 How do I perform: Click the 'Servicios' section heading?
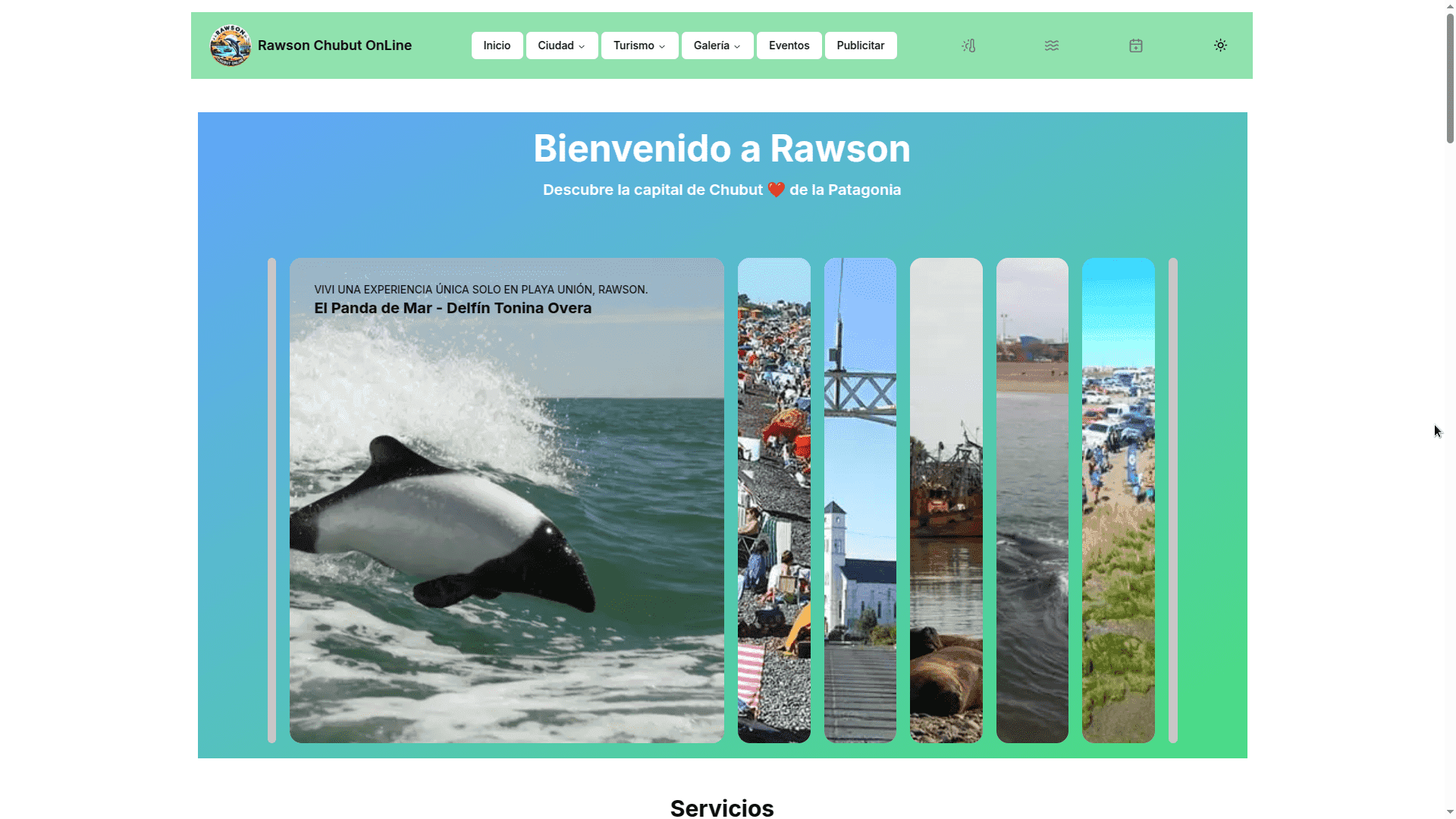click(722, 808)
